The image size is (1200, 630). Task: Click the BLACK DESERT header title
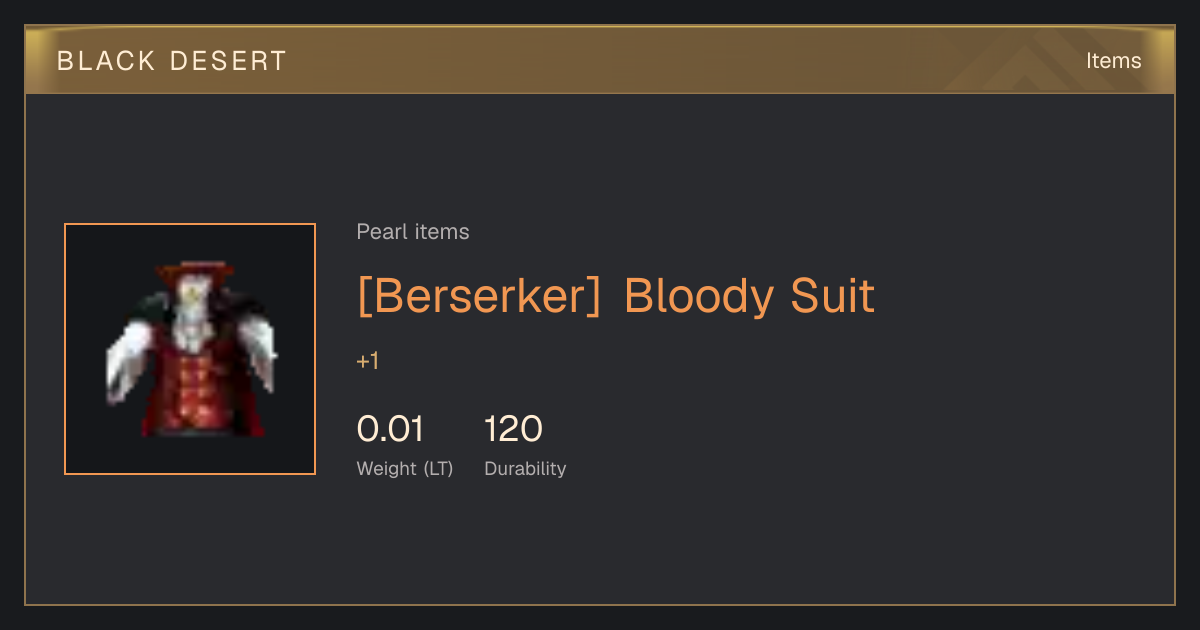click(x=172, y=61)
